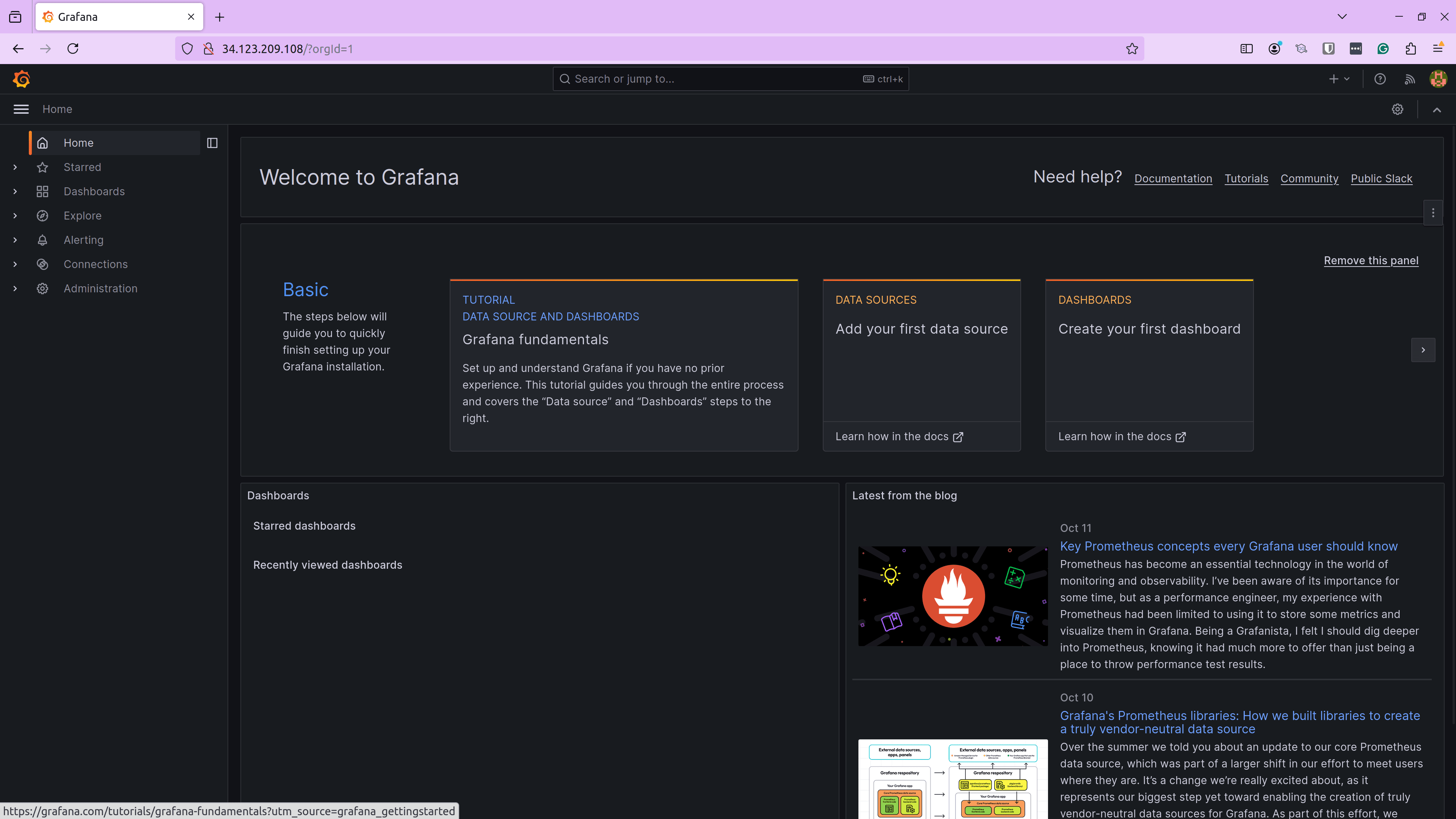Open the plus New dropdown menu

coord(1339,79)
